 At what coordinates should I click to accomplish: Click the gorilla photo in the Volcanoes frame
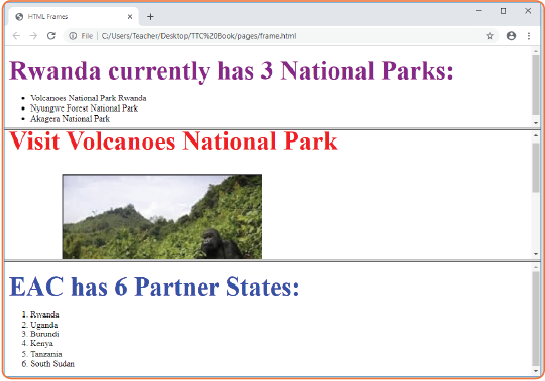click(x=162, y=217)
